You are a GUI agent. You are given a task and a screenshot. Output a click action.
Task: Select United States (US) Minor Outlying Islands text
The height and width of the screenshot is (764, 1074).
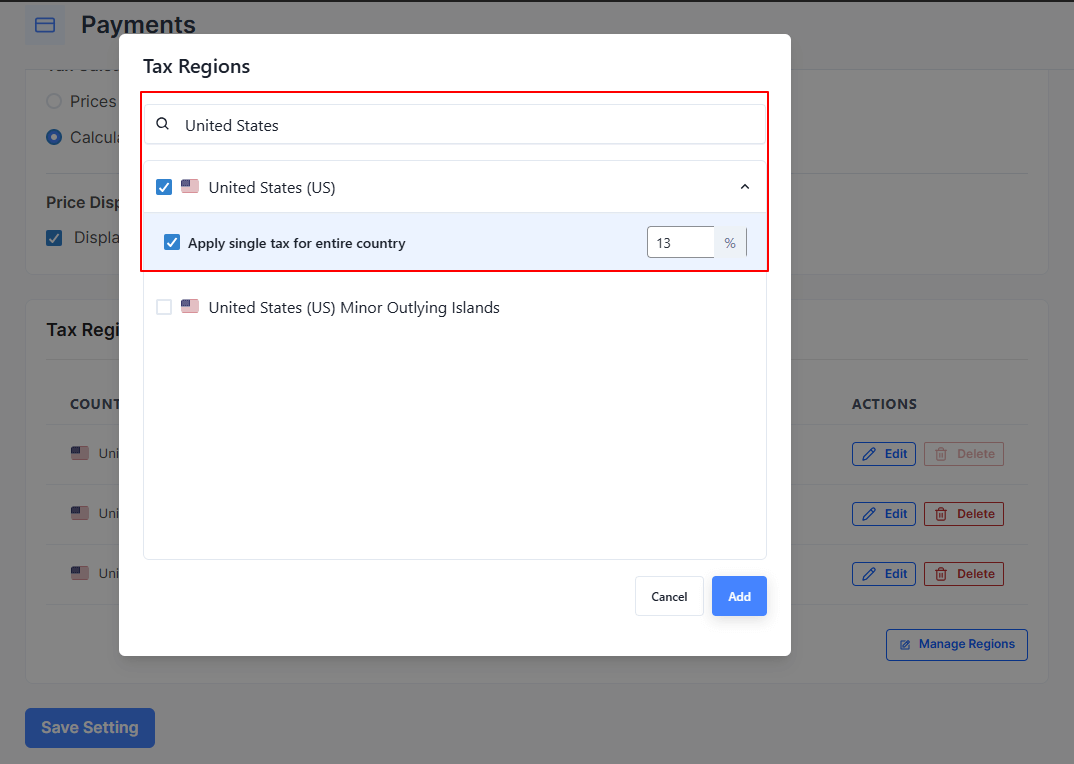[x=354, y=308]
